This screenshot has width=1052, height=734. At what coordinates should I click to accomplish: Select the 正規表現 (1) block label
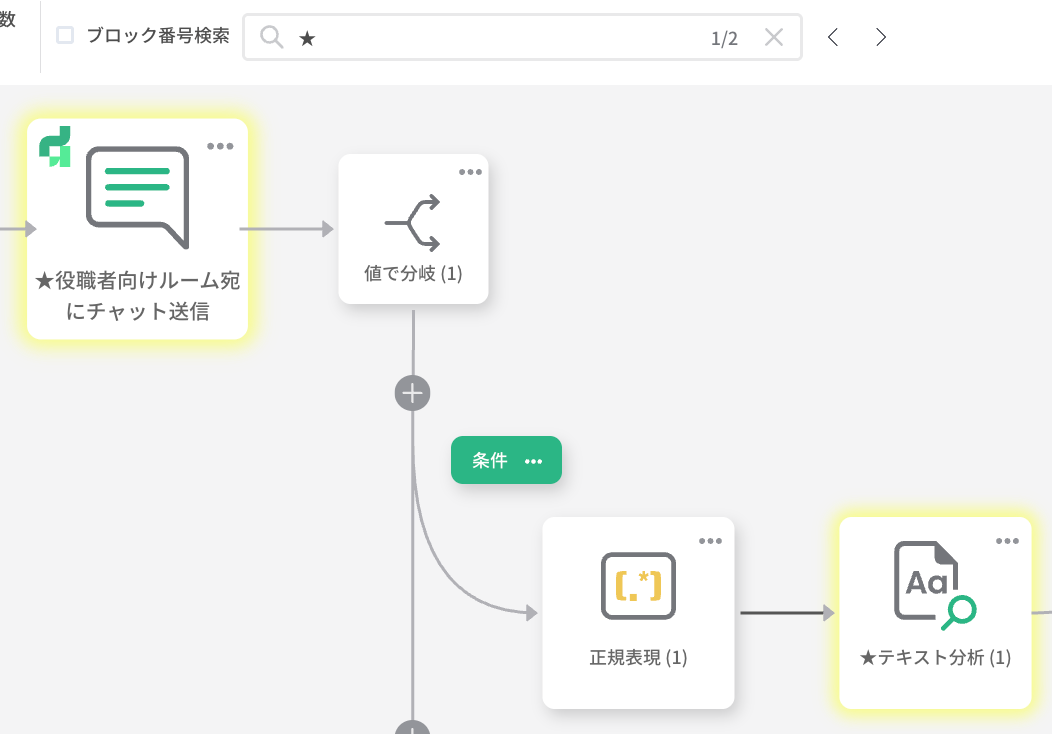[638, 658]
